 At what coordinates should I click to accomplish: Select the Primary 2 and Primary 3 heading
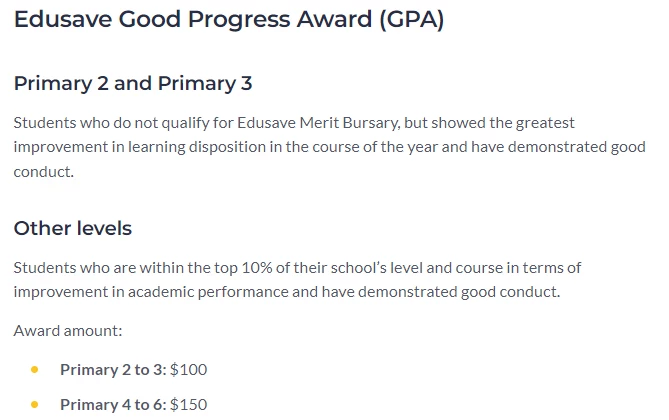coord(133,84)
